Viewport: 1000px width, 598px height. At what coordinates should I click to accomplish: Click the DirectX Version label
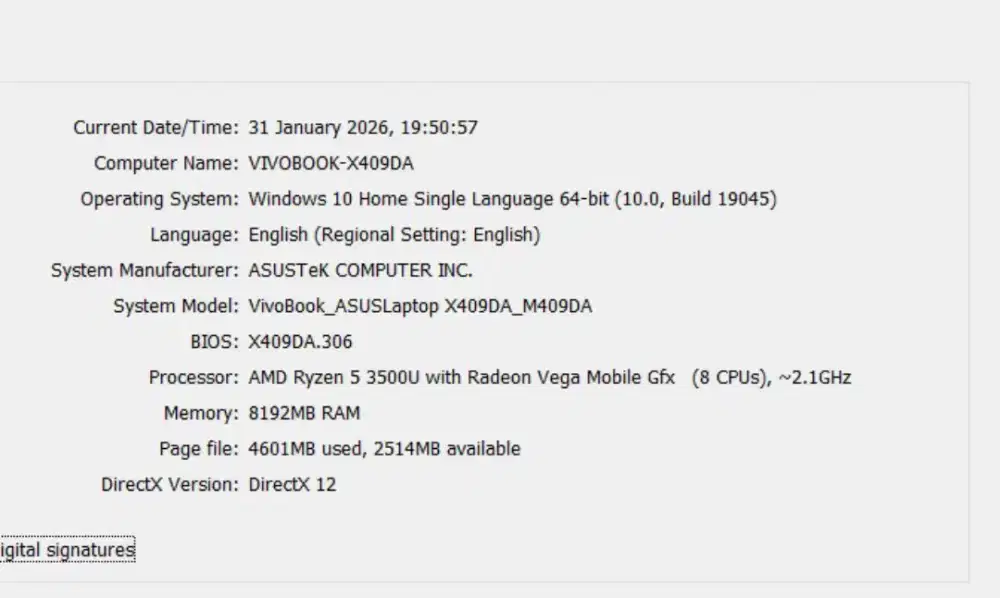(170, 485)
